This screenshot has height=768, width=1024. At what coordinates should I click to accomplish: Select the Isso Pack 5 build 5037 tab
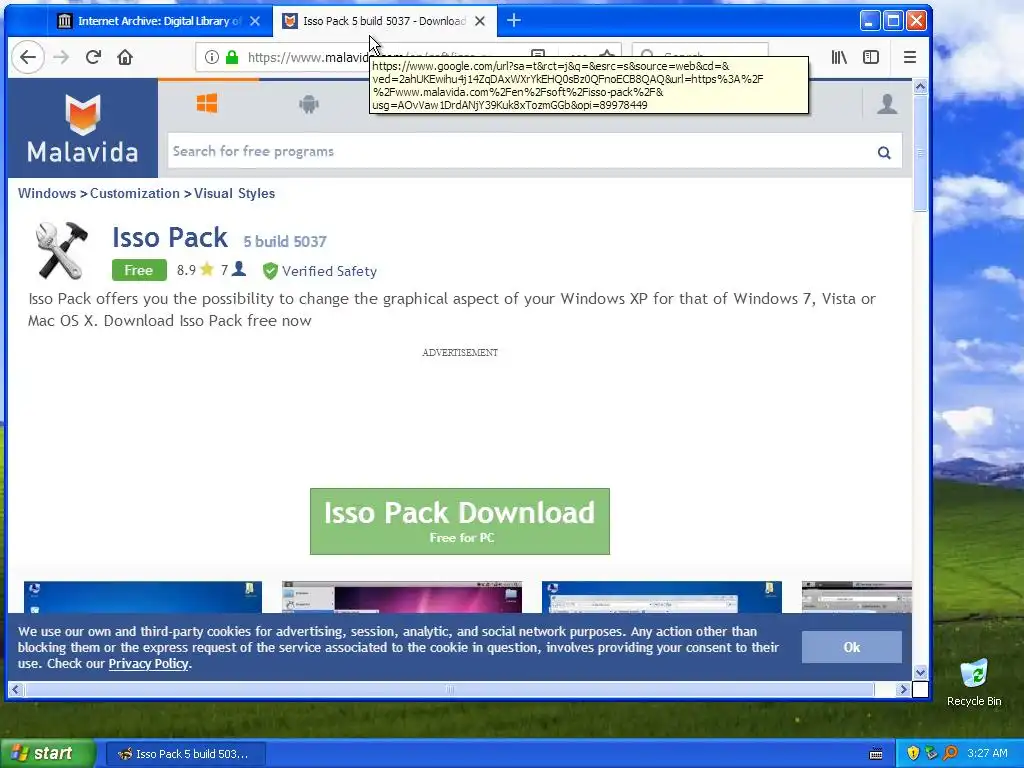[x=384, y=21]
